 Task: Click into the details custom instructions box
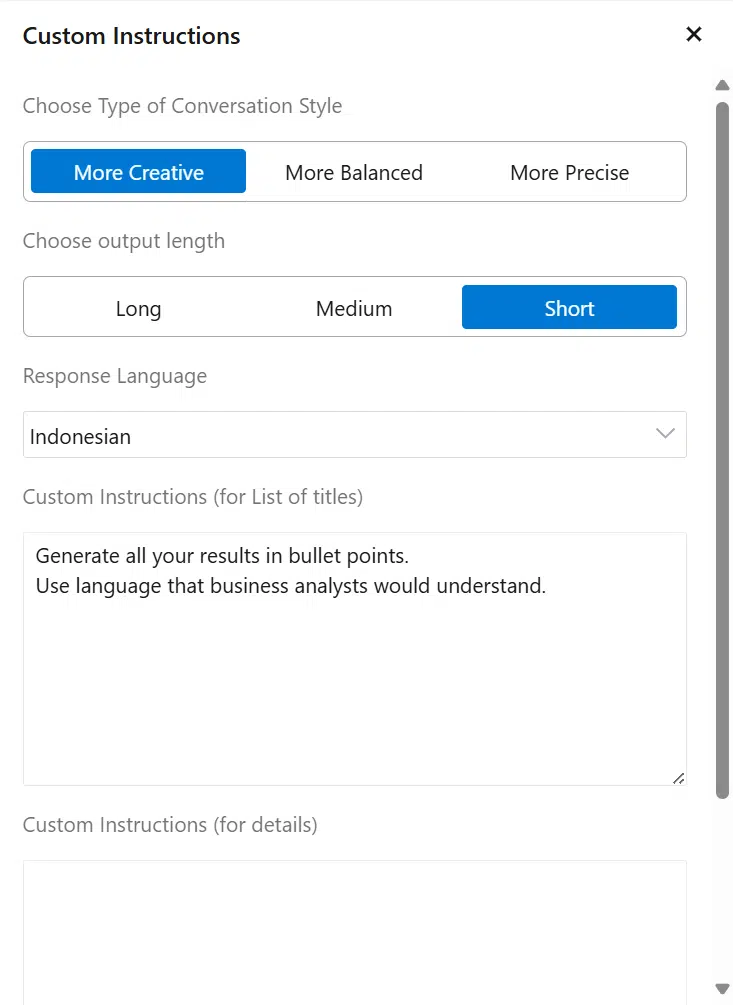(354, 930)
